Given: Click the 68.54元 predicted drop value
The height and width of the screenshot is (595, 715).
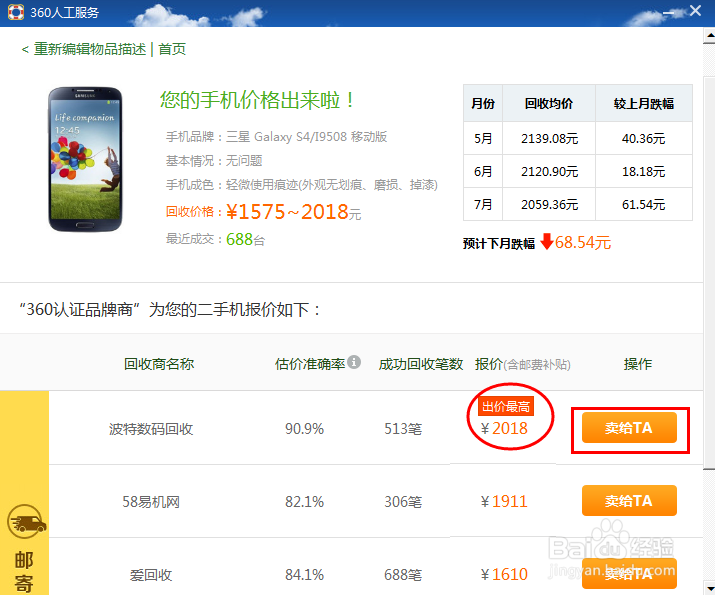Looking at the screenshot, I should click(x=583, y=242).
